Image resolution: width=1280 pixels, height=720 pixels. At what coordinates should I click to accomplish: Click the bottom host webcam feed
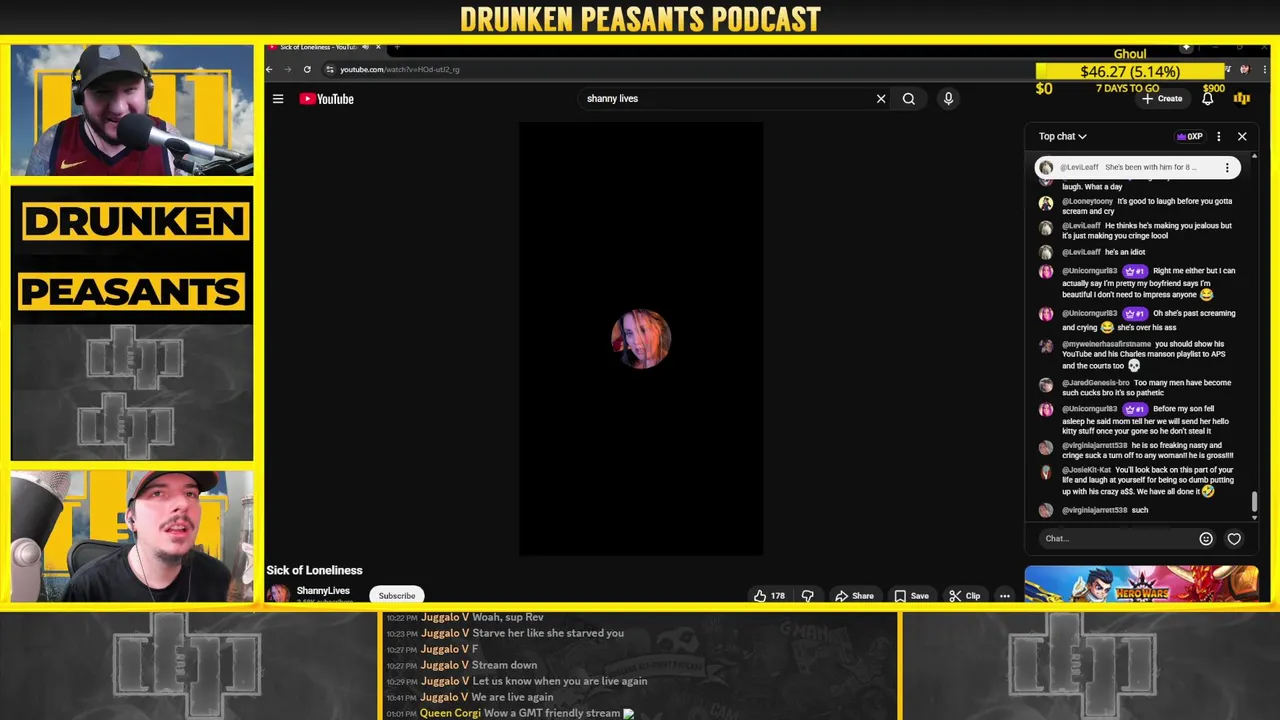(132, 537)
